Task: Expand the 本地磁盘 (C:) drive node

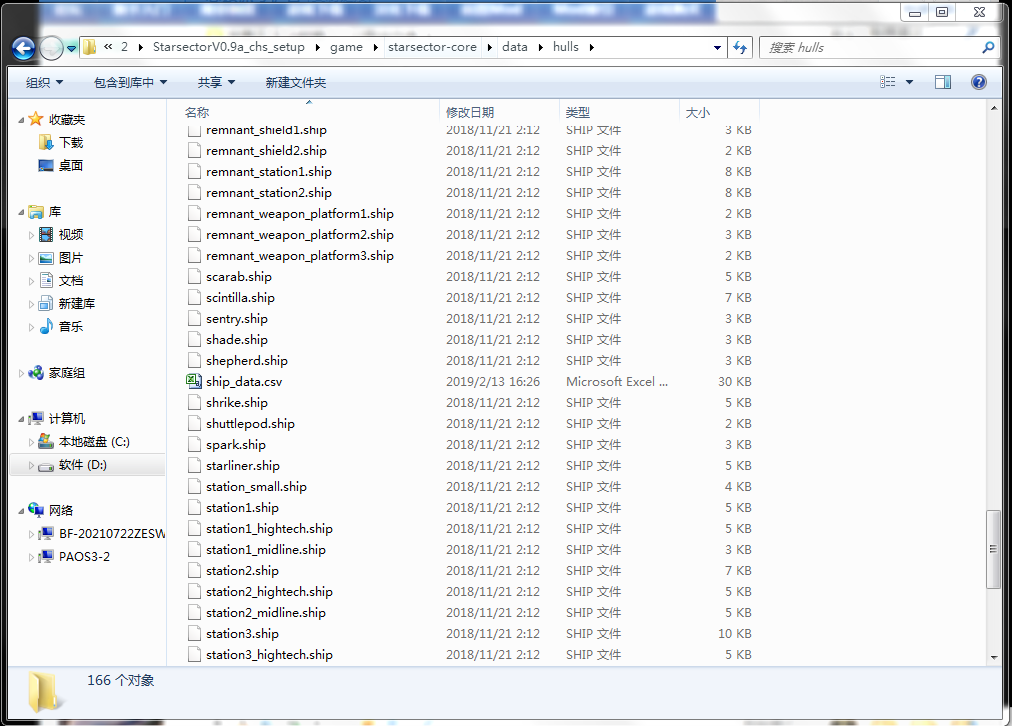Action: 32,442
